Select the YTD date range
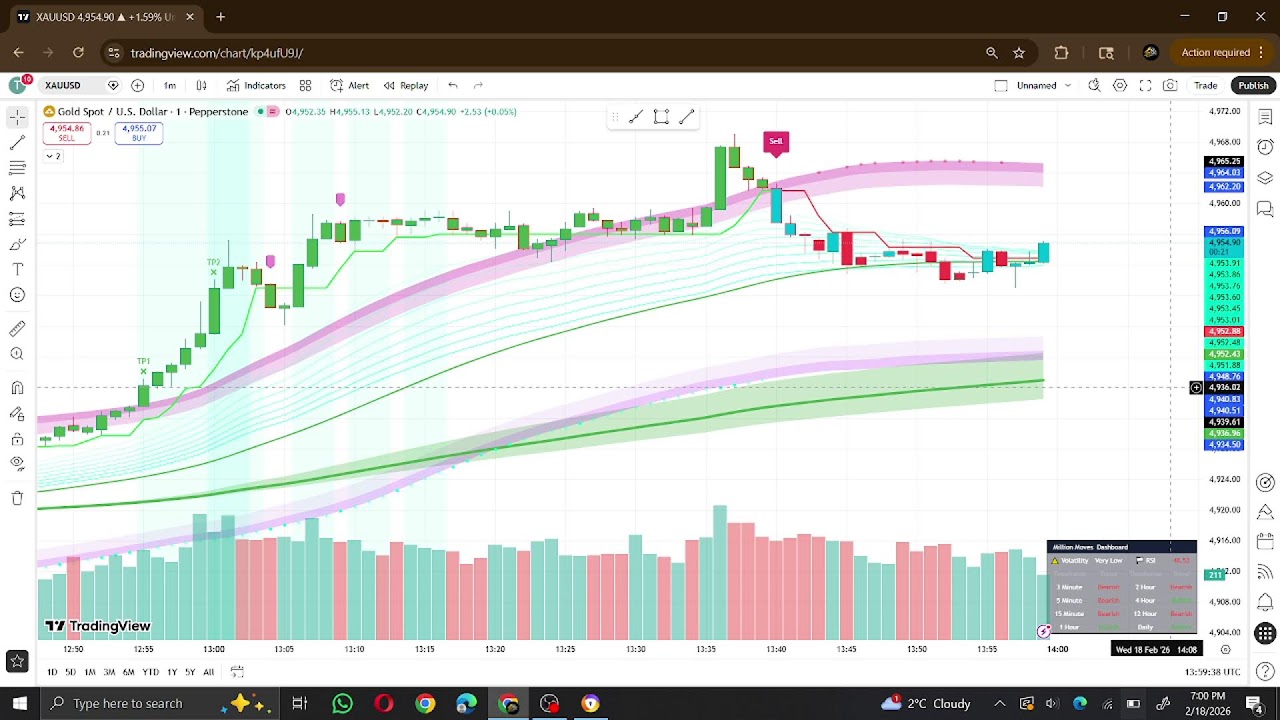 point(150,672)
